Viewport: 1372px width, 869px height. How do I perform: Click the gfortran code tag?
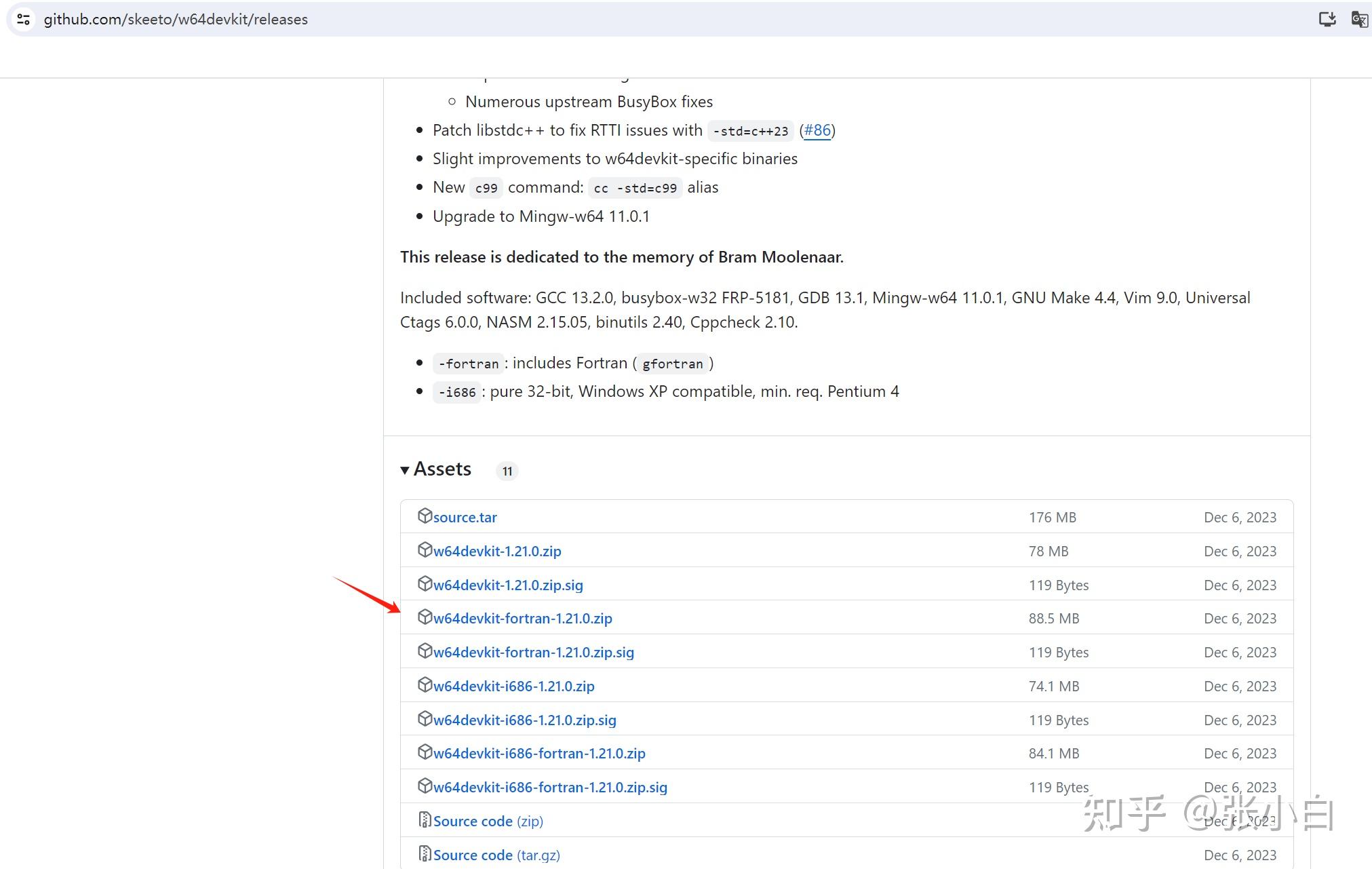coord(673,364)
